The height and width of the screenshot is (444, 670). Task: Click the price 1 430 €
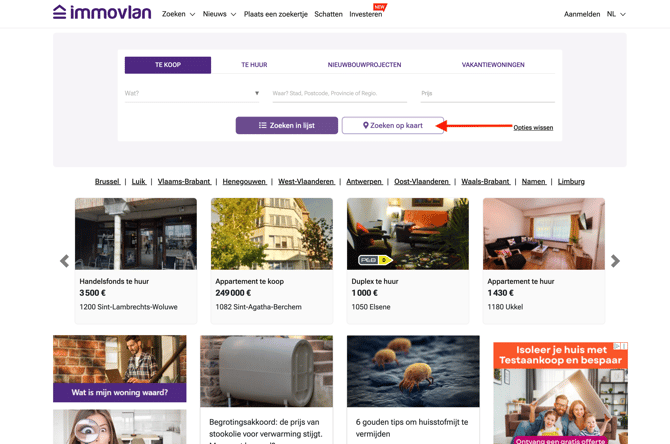(501, 293)
